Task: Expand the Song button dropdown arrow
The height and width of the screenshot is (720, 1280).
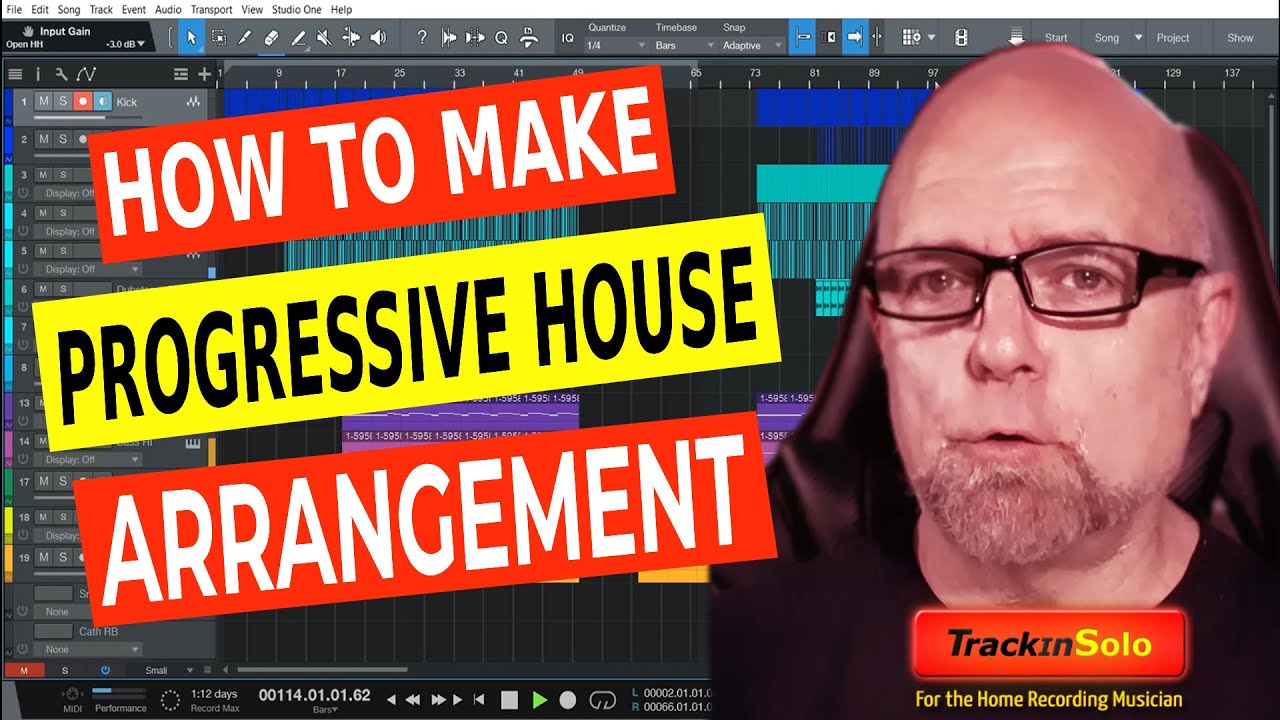Action: coord(1140,38)
